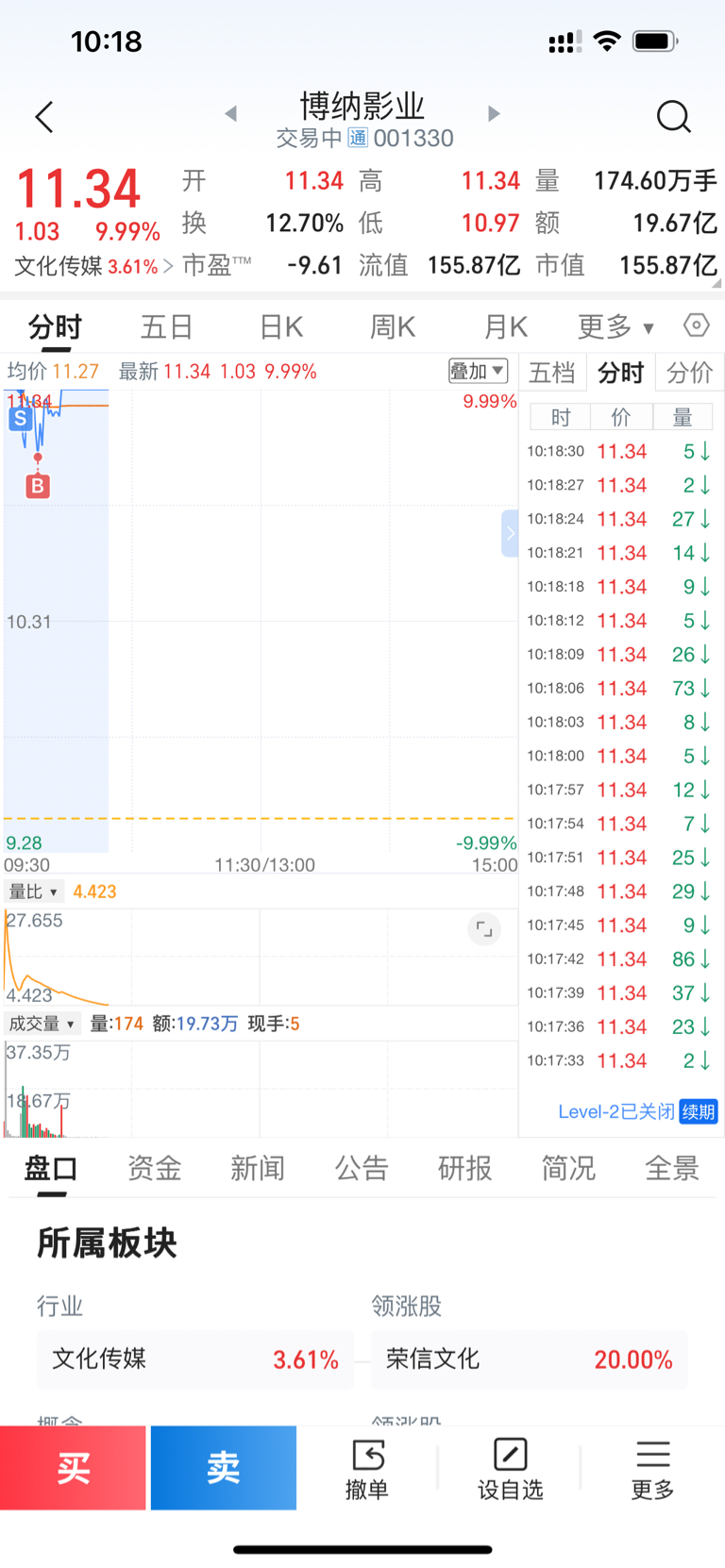The image size is (725, 1568).
Task: Tap the 时 column header
Action: click(560, 417)
